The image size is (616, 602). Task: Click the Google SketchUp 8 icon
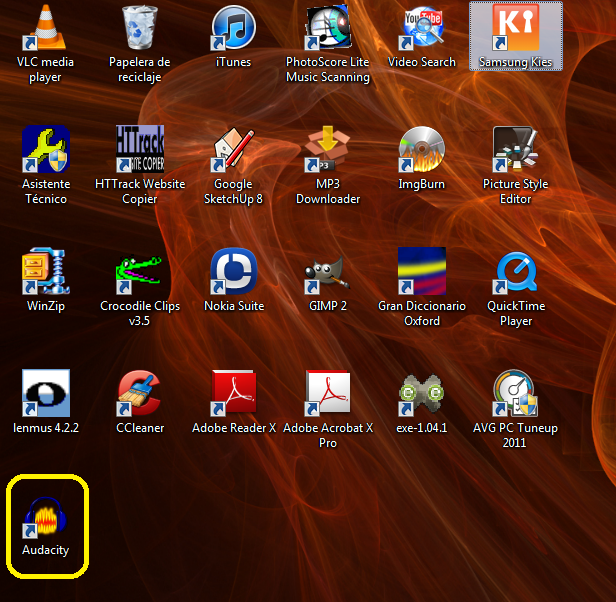(x=234, y=150)
